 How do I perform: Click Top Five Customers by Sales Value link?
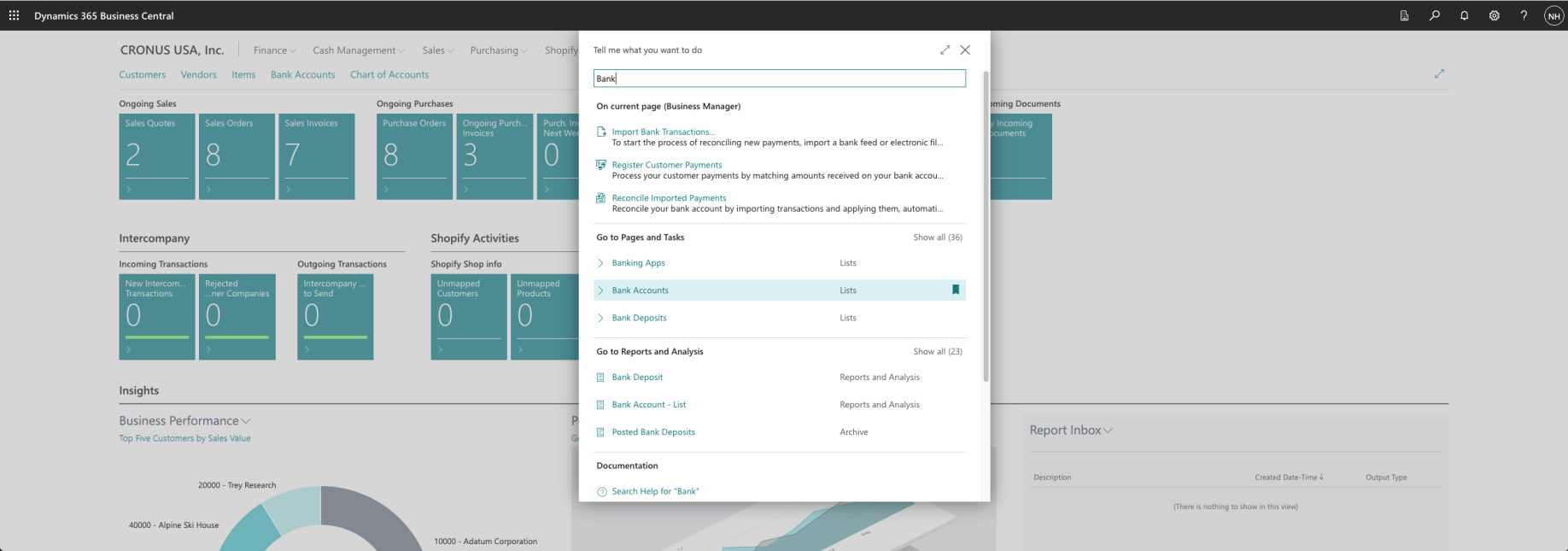click(x=184, y=438)
